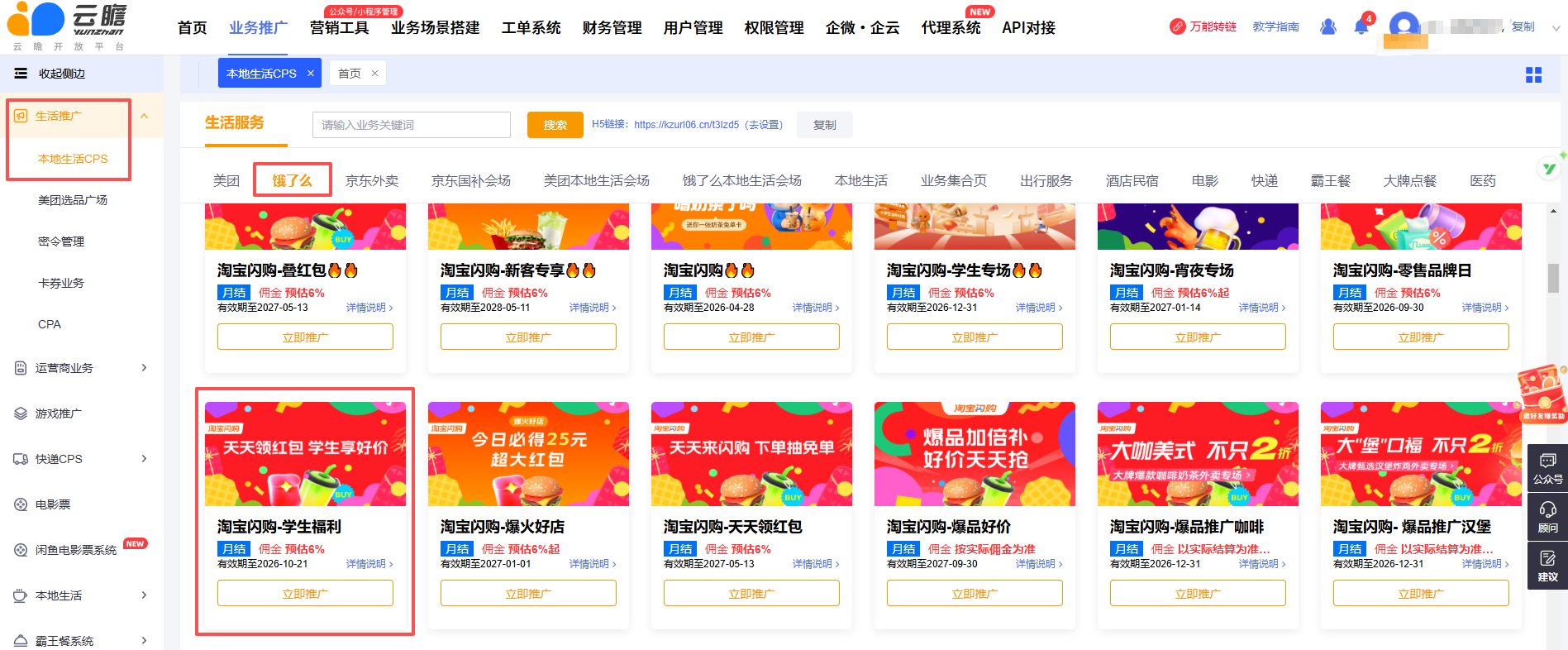The height and width of the screenshot is (650, 1568).
Task: Open the blue grid view icon
Action: pyautogui.click(x=1533, y=75)
